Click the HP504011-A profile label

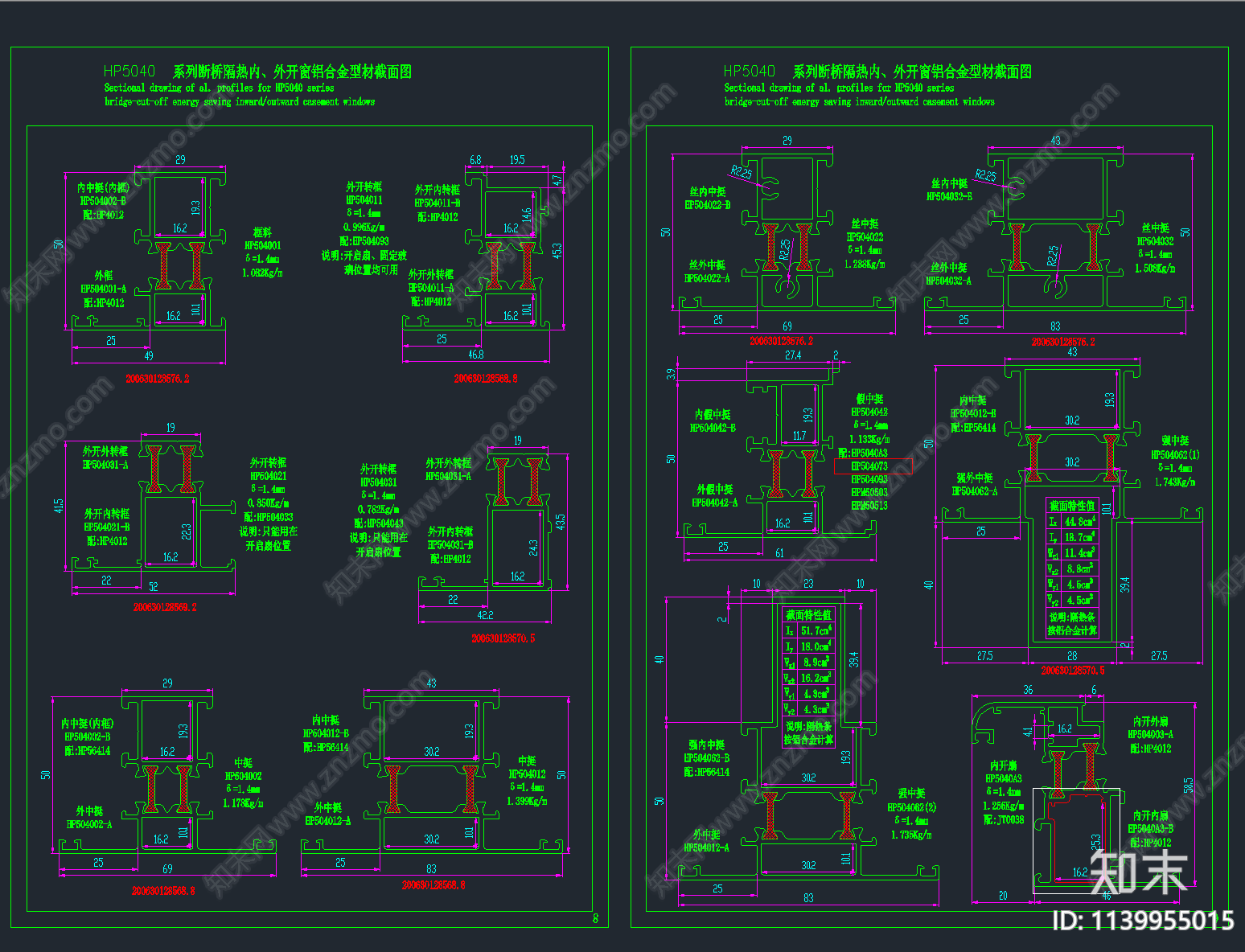click(x=431, y=288)
